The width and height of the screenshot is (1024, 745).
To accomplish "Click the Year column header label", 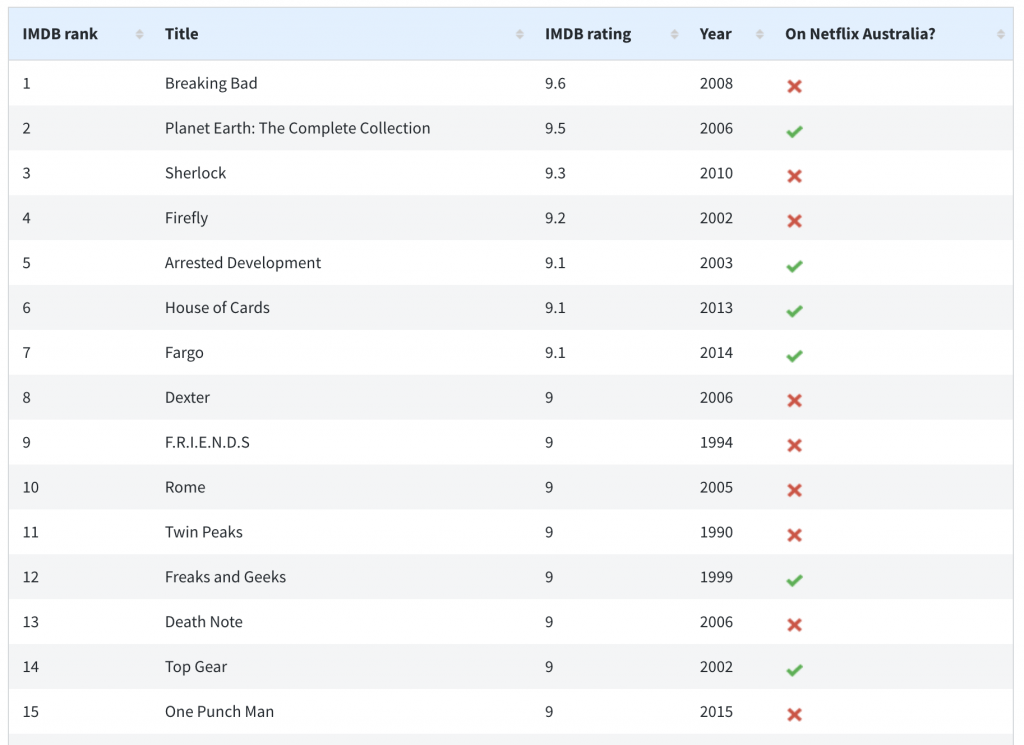I will [715, 34].
